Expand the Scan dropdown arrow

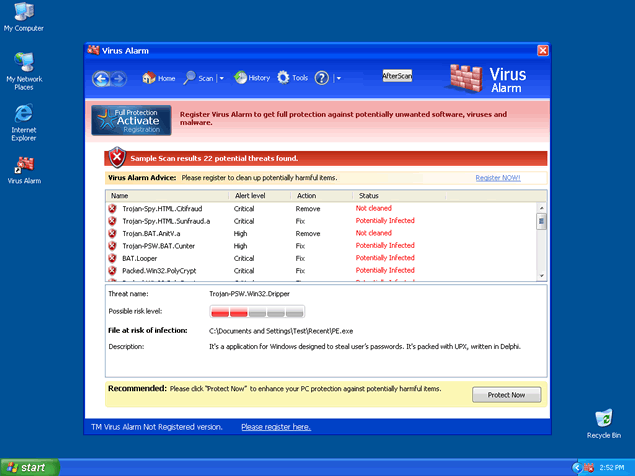click(x=220, y=78)
